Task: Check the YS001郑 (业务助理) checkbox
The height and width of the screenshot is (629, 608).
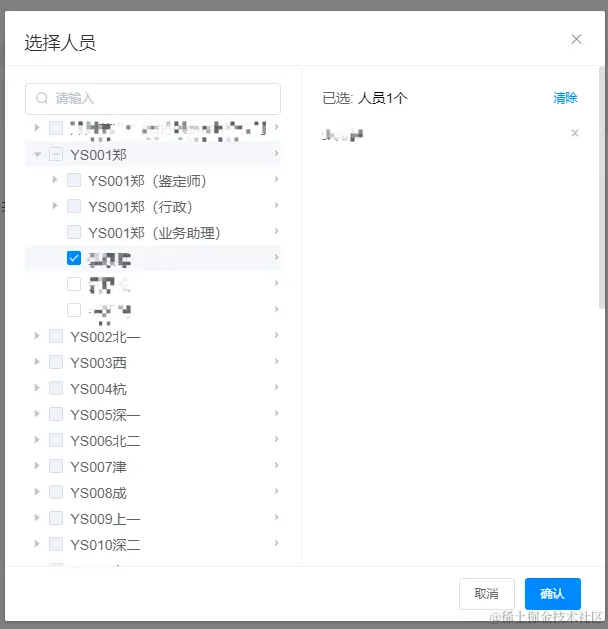Action: coord(74,232)
